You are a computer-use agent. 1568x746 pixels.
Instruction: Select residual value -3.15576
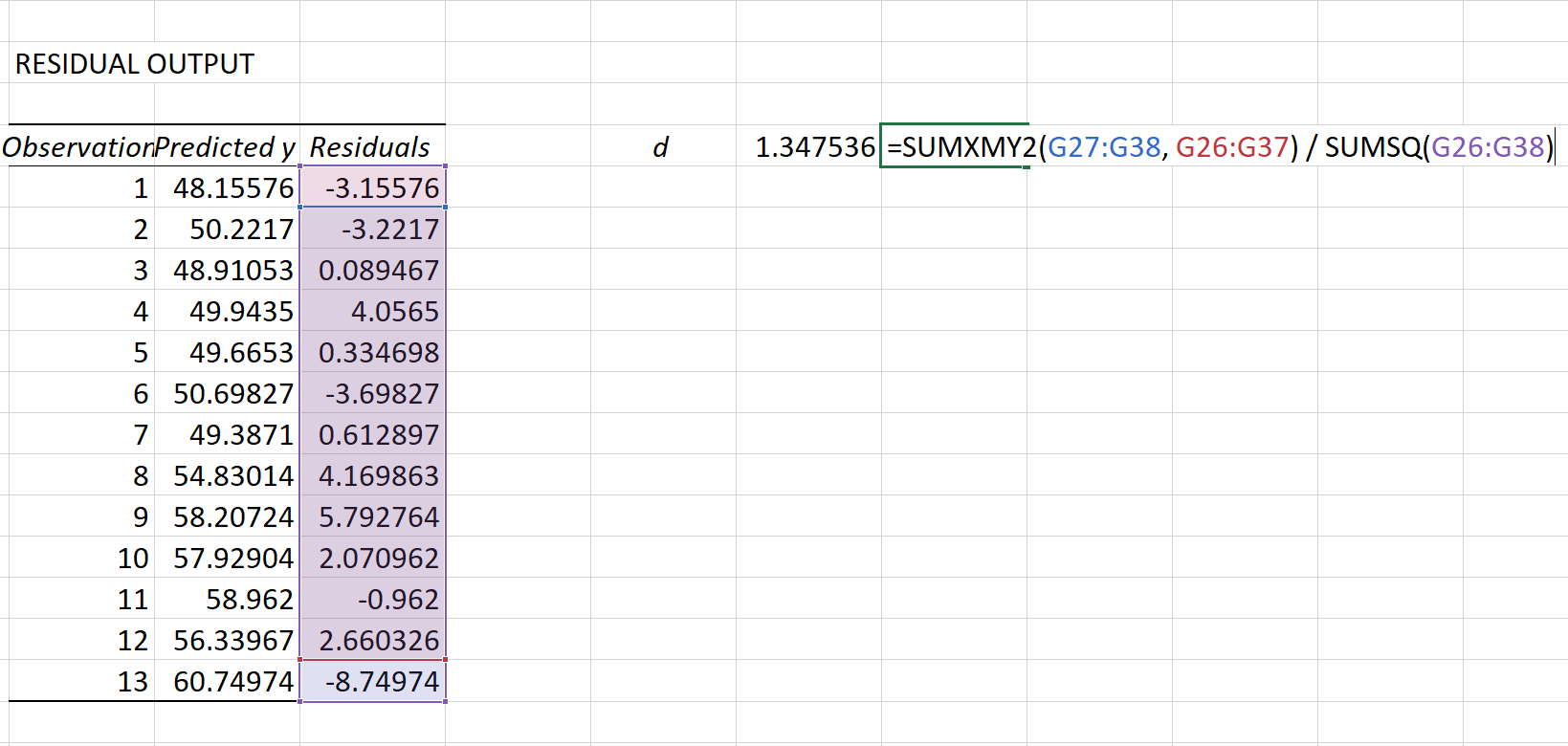(372, 187)
